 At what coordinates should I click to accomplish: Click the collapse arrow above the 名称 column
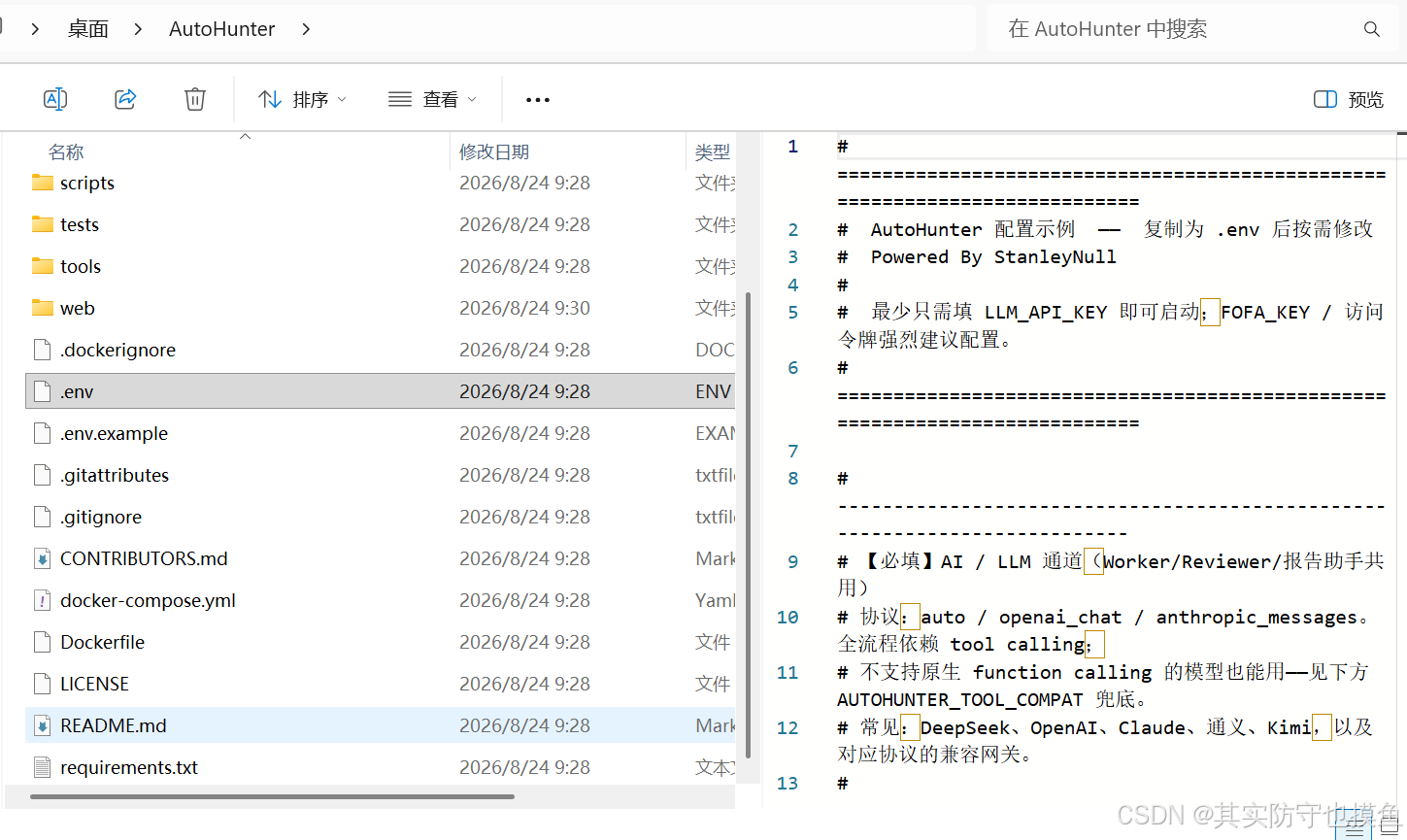click(x=246, y=136)
